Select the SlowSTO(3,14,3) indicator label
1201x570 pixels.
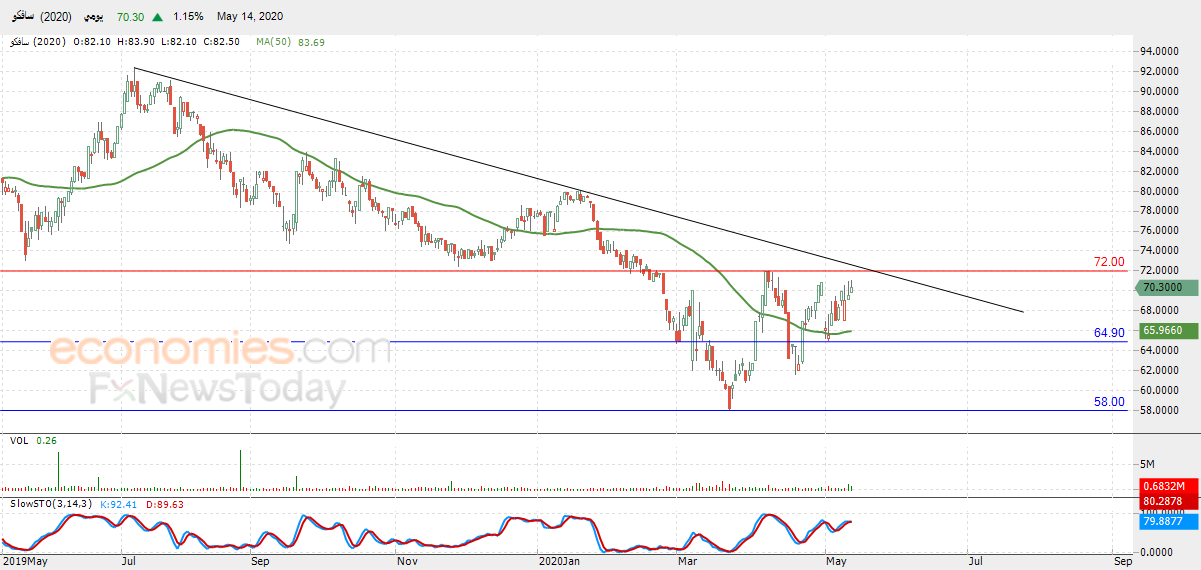[x=50, y=503]
